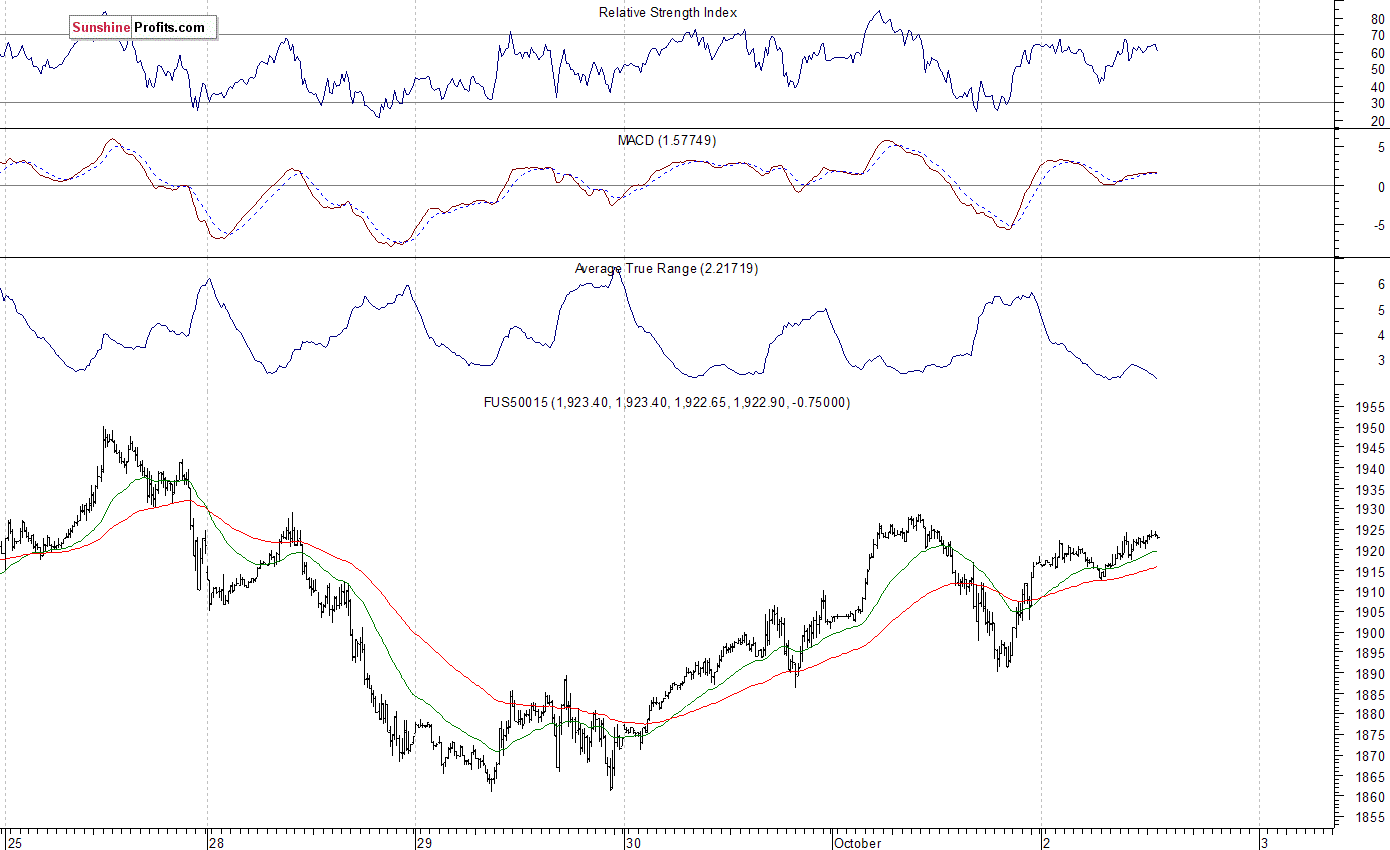
Task: Click the 1940 price scale label
Action: (x=1371, y=469)
